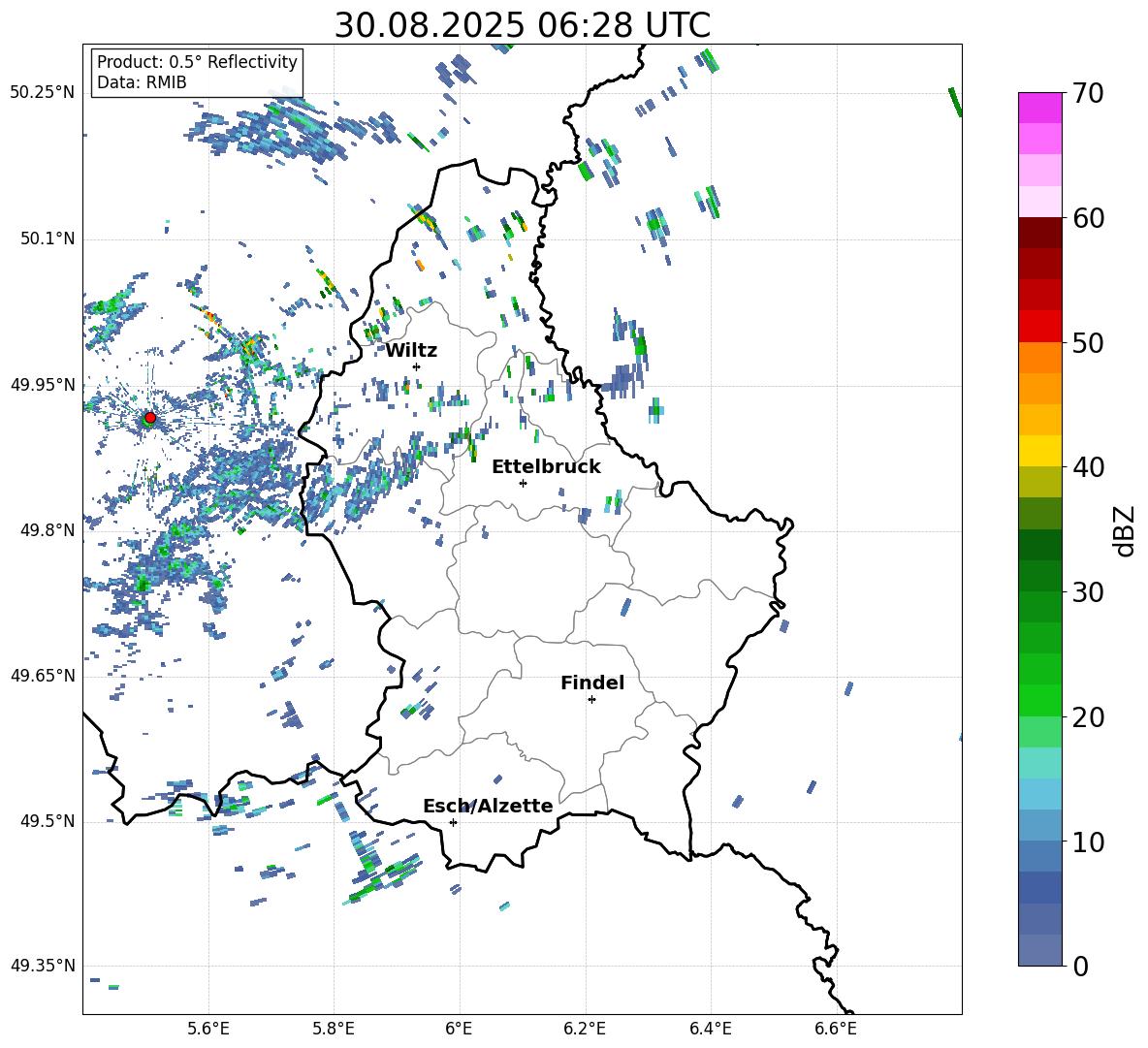The width and height of the screenshot is (1148, 1048).
Task: Click the 6.6°E longitude label
Action: (836, 1029)
